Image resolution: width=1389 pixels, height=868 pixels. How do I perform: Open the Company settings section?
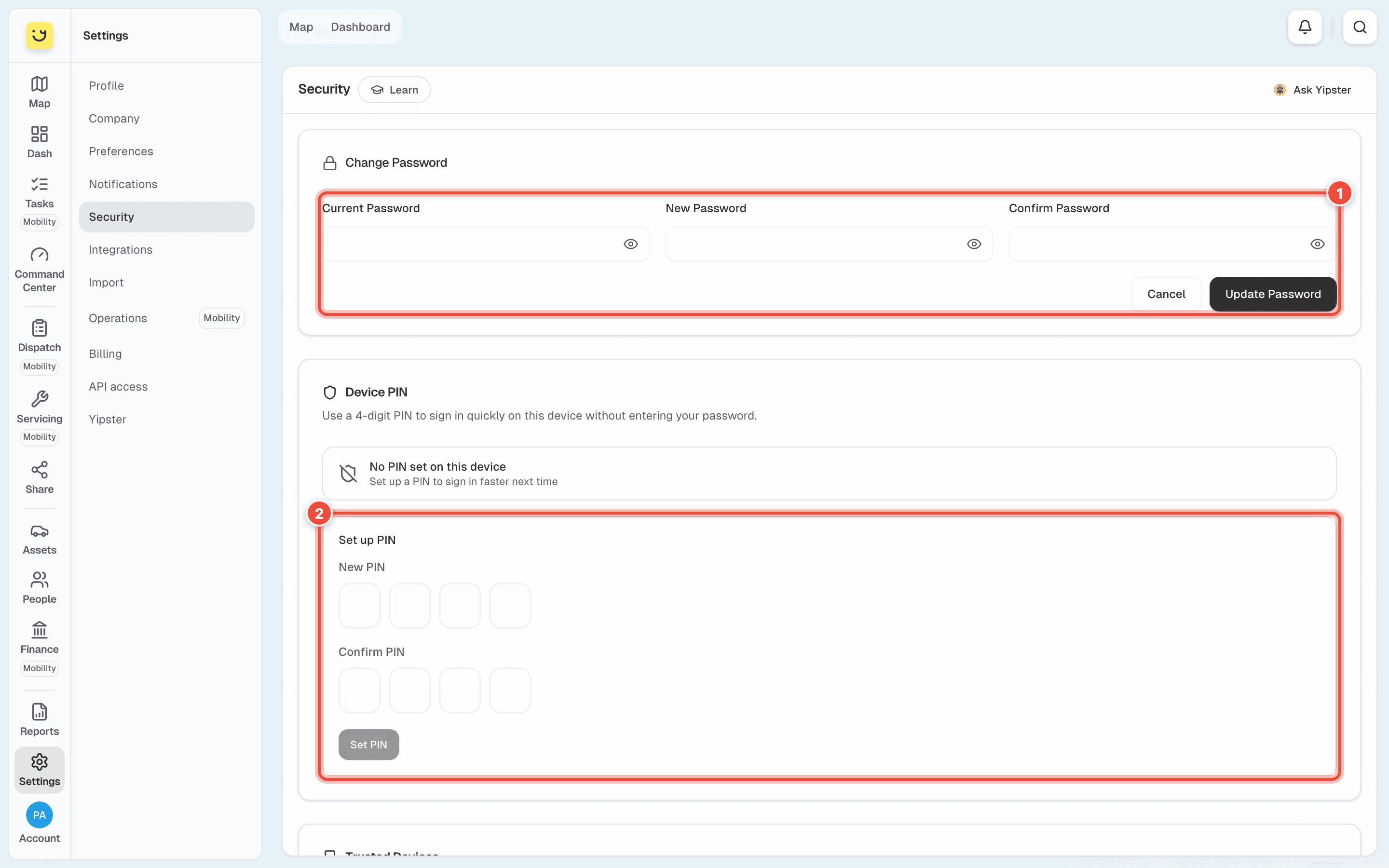pyautogui.click(x=166, y=118)
